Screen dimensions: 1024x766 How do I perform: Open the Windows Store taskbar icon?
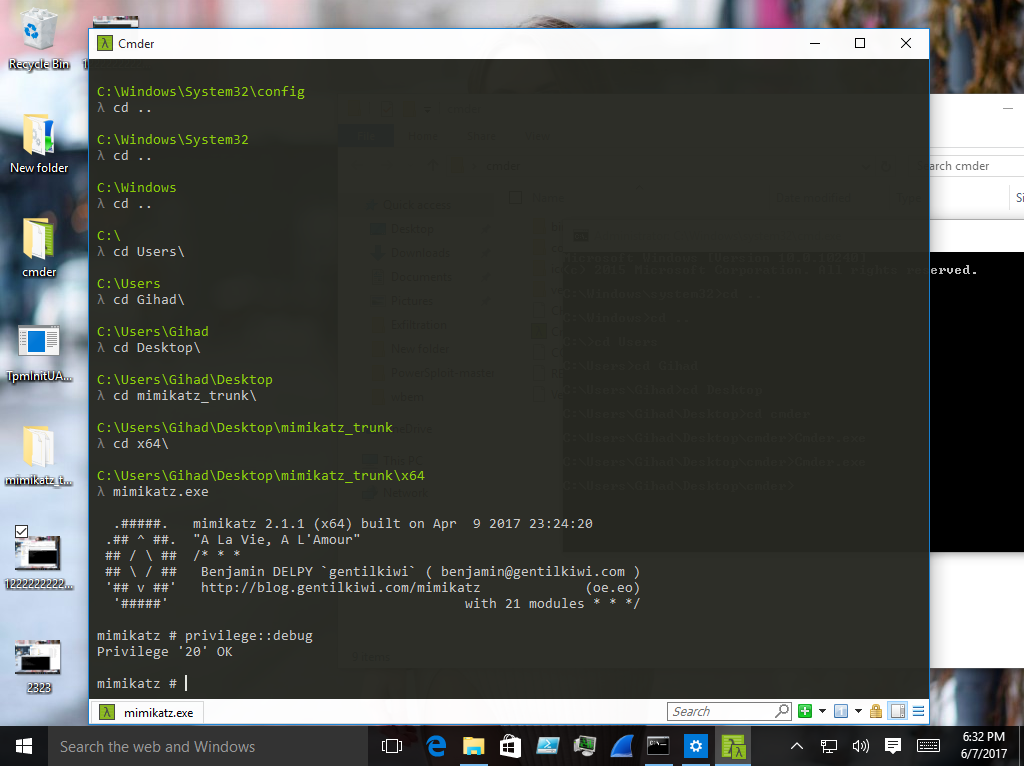[510, 746]
